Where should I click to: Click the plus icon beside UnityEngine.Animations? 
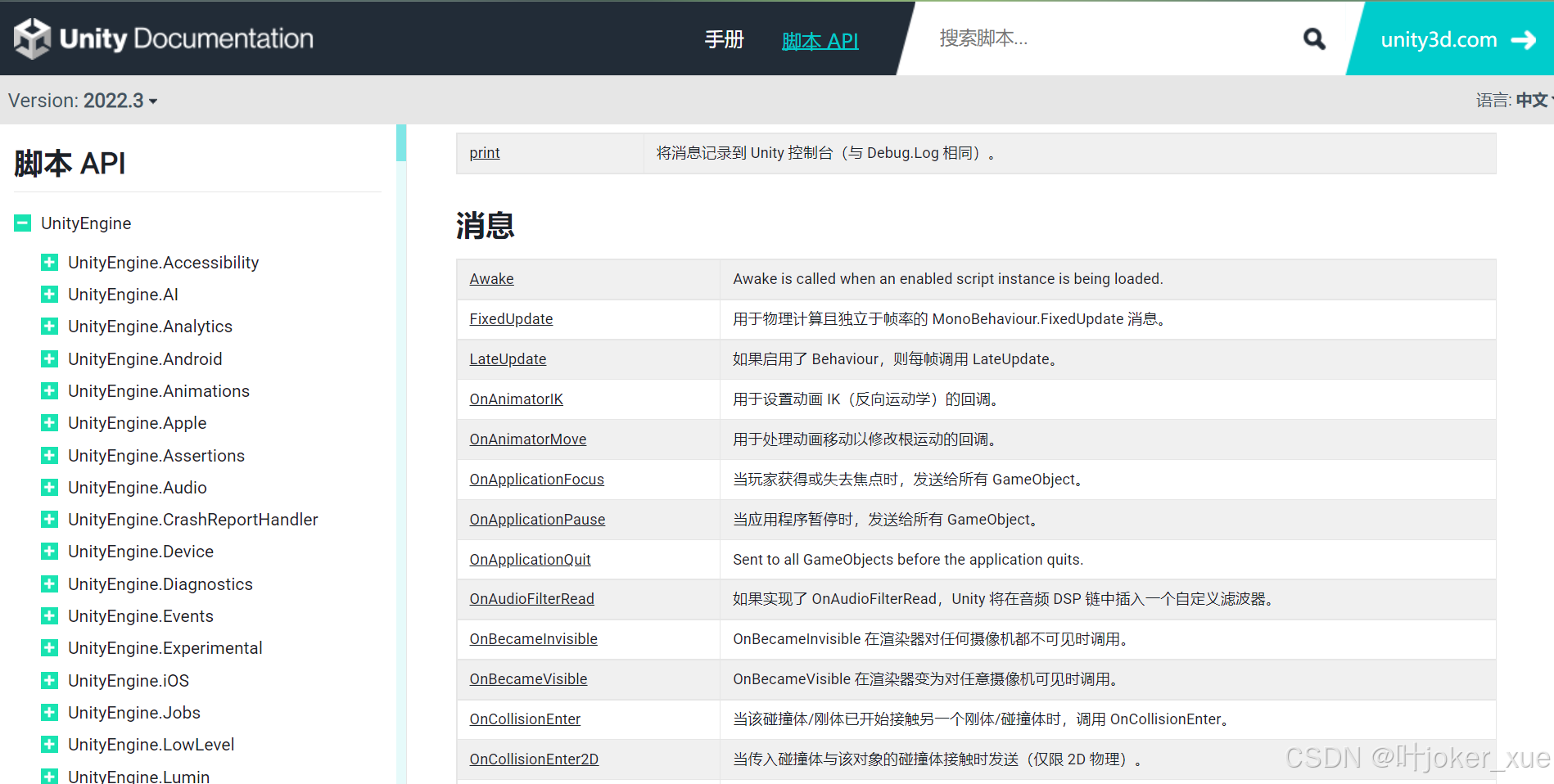click(x=49, y=390)
